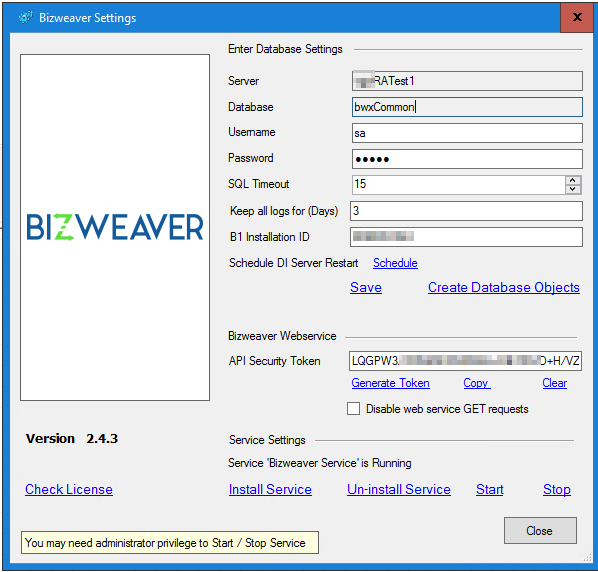Click the 'Bizweaver Webservice' section heading
The width and height of the screenshot is (598, 572).
[x=282, y=336]
